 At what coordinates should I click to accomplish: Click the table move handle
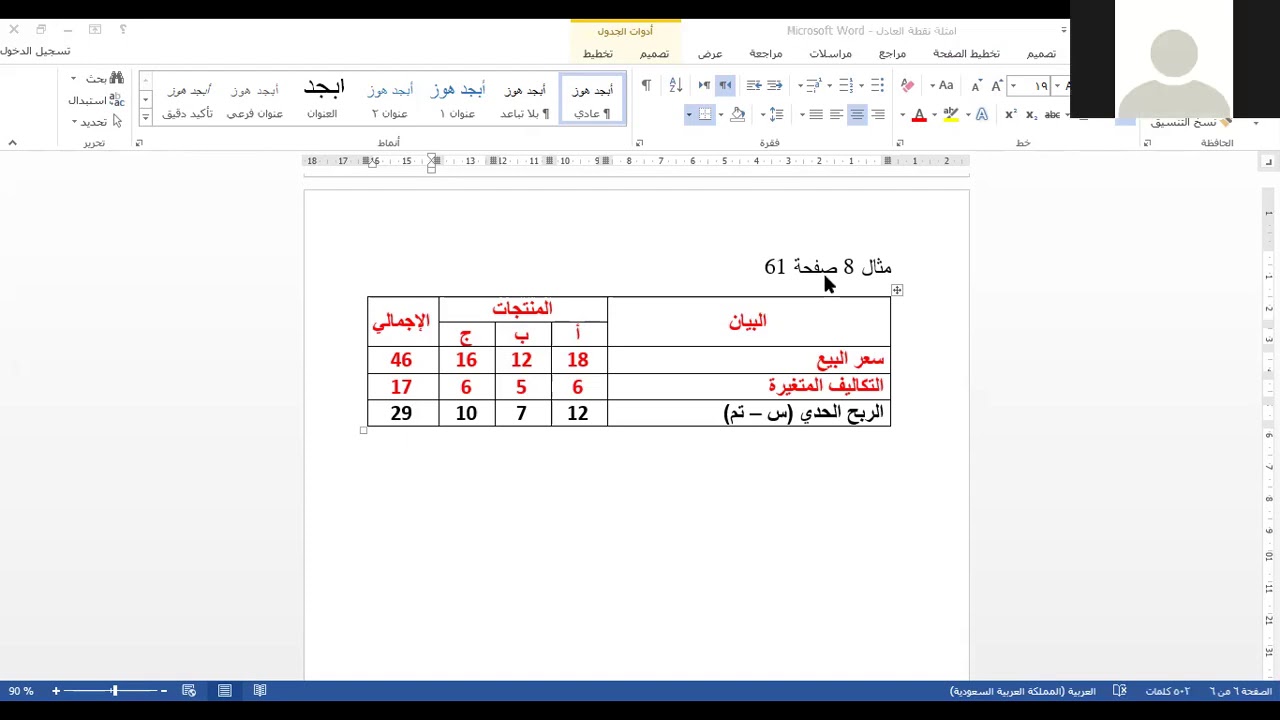pyautogui.click(x=897, y=290)
